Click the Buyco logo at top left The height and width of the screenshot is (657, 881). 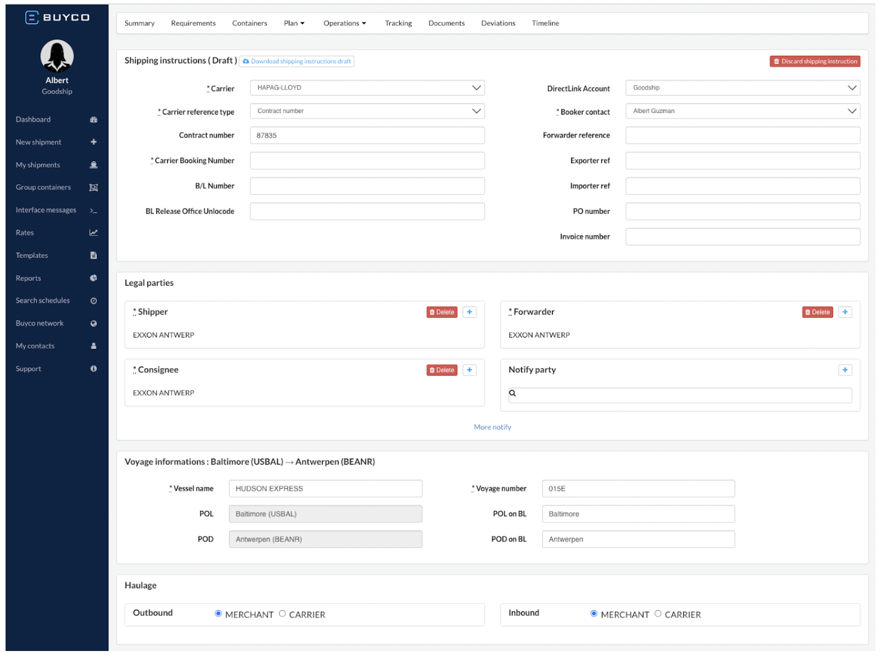55,17
